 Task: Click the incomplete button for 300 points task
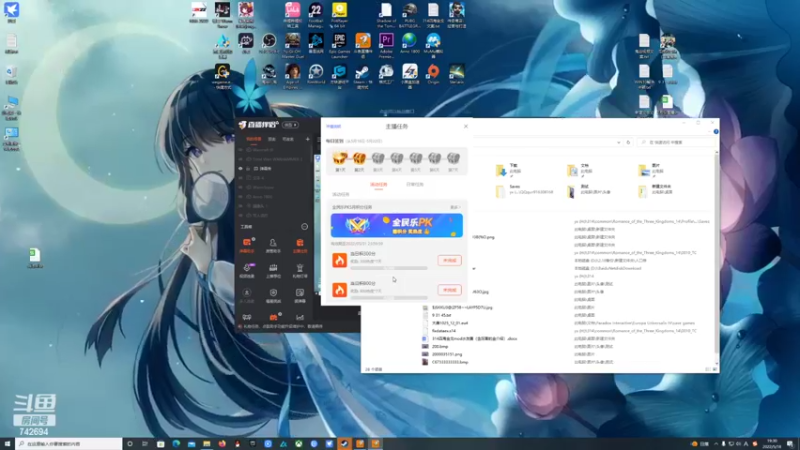click(449, 260)
